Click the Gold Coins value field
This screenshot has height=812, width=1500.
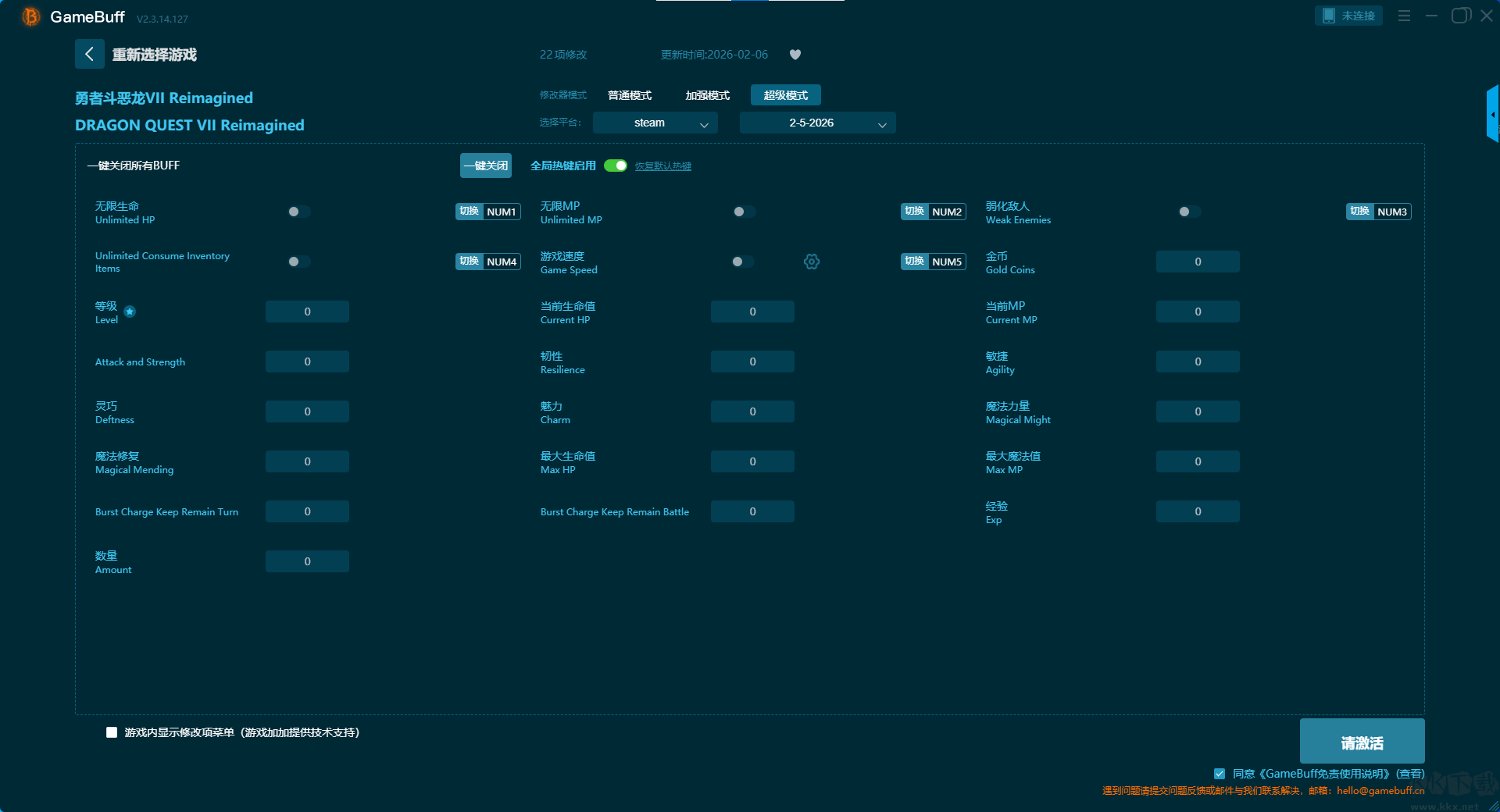[x=1197, y=262]
